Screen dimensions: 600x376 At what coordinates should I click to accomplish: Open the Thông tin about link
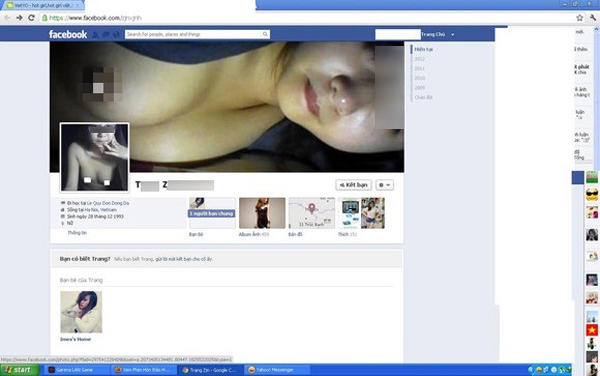(77, 233)
